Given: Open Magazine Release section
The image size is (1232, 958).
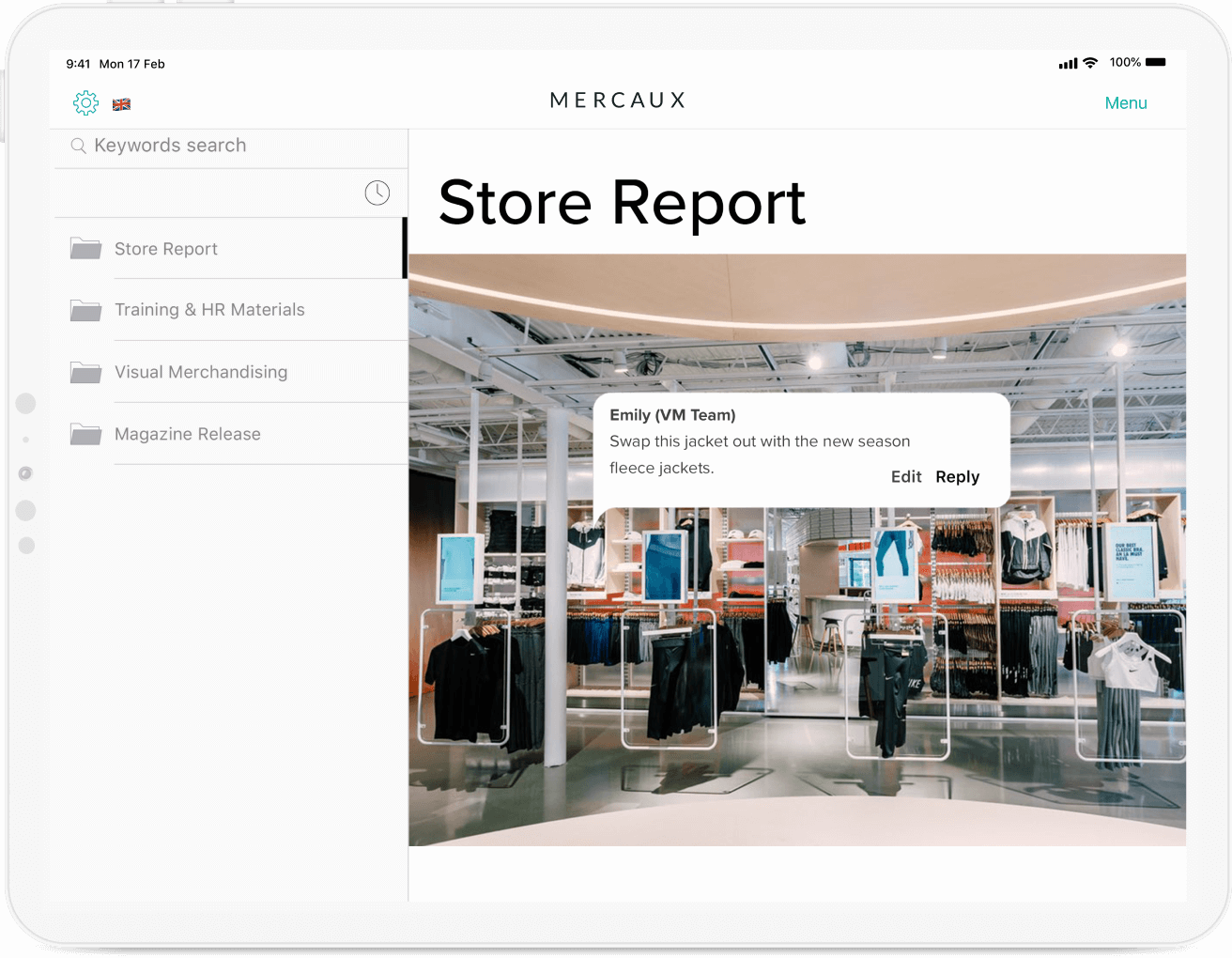Looking at the screenshot, I should [x=188, y=434].
